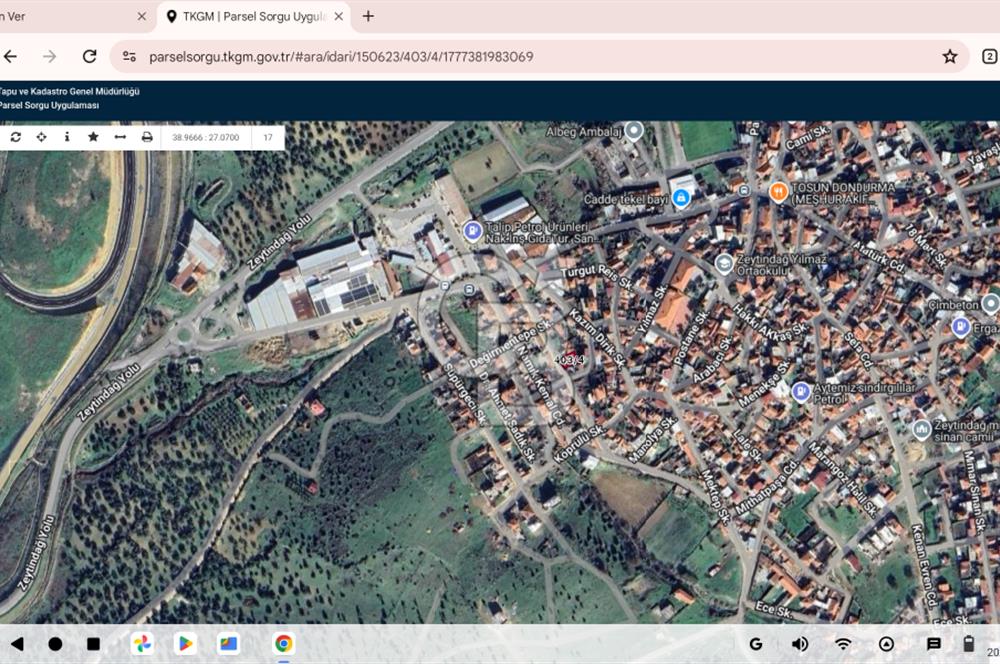Open a new tab with the plus button
1000x664 pixels.
370,16
